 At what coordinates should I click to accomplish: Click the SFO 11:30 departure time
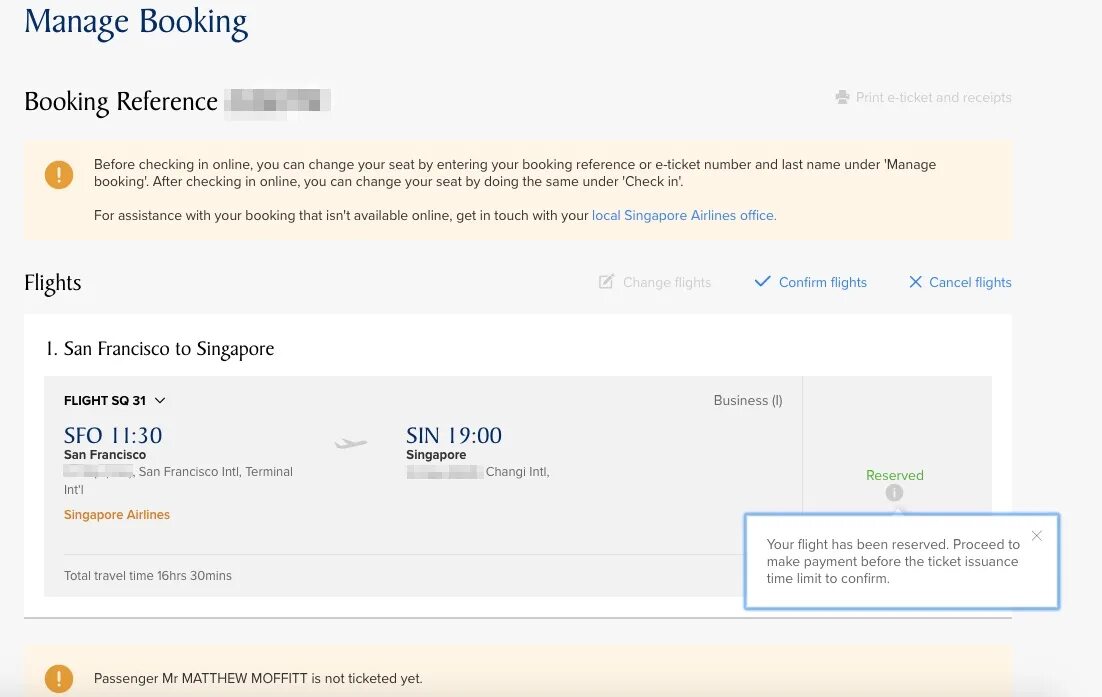113,436
